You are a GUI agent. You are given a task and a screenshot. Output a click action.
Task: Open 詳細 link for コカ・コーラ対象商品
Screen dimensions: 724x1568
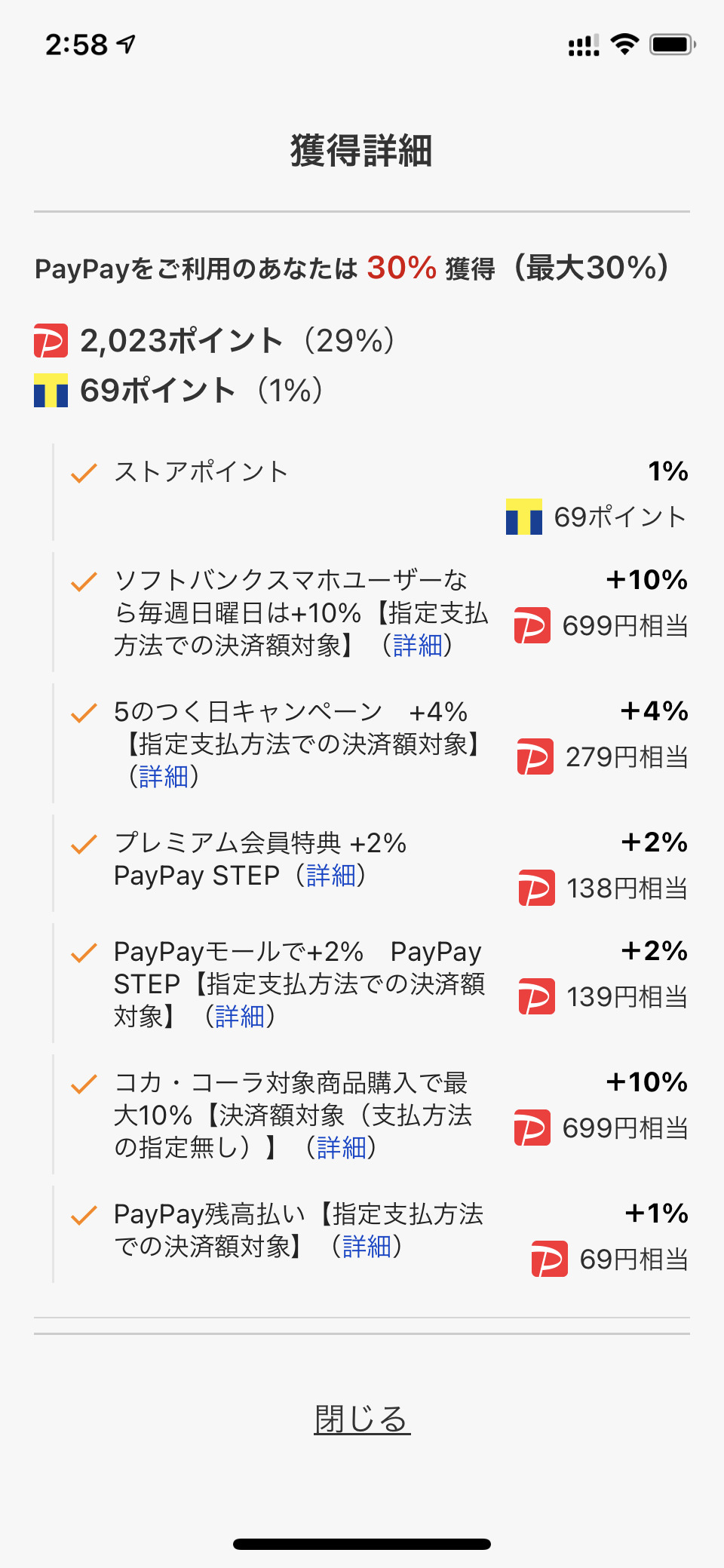pos(341,1148)
